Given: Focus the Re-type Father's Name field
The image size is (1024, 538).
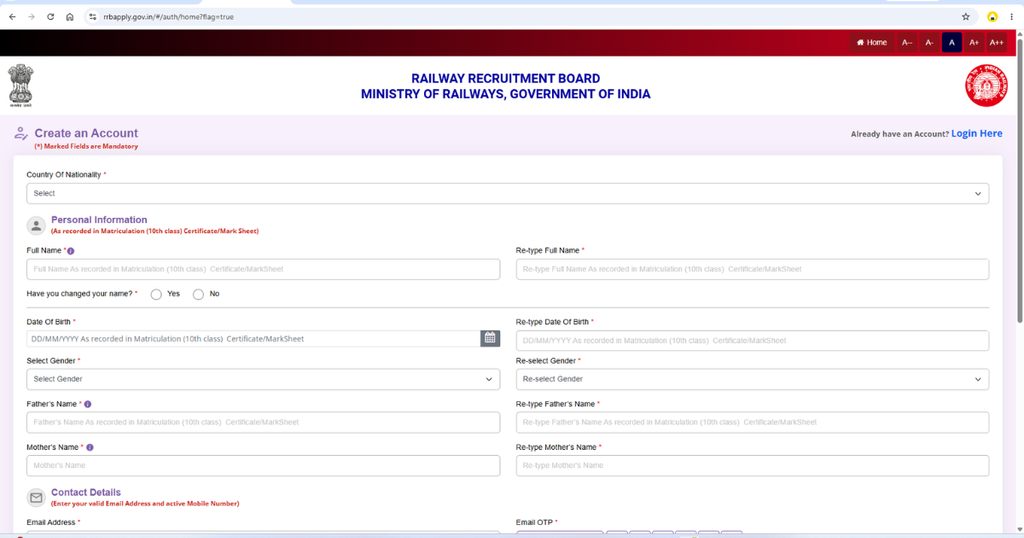Looking at the screenshot, I should point(752,422).
